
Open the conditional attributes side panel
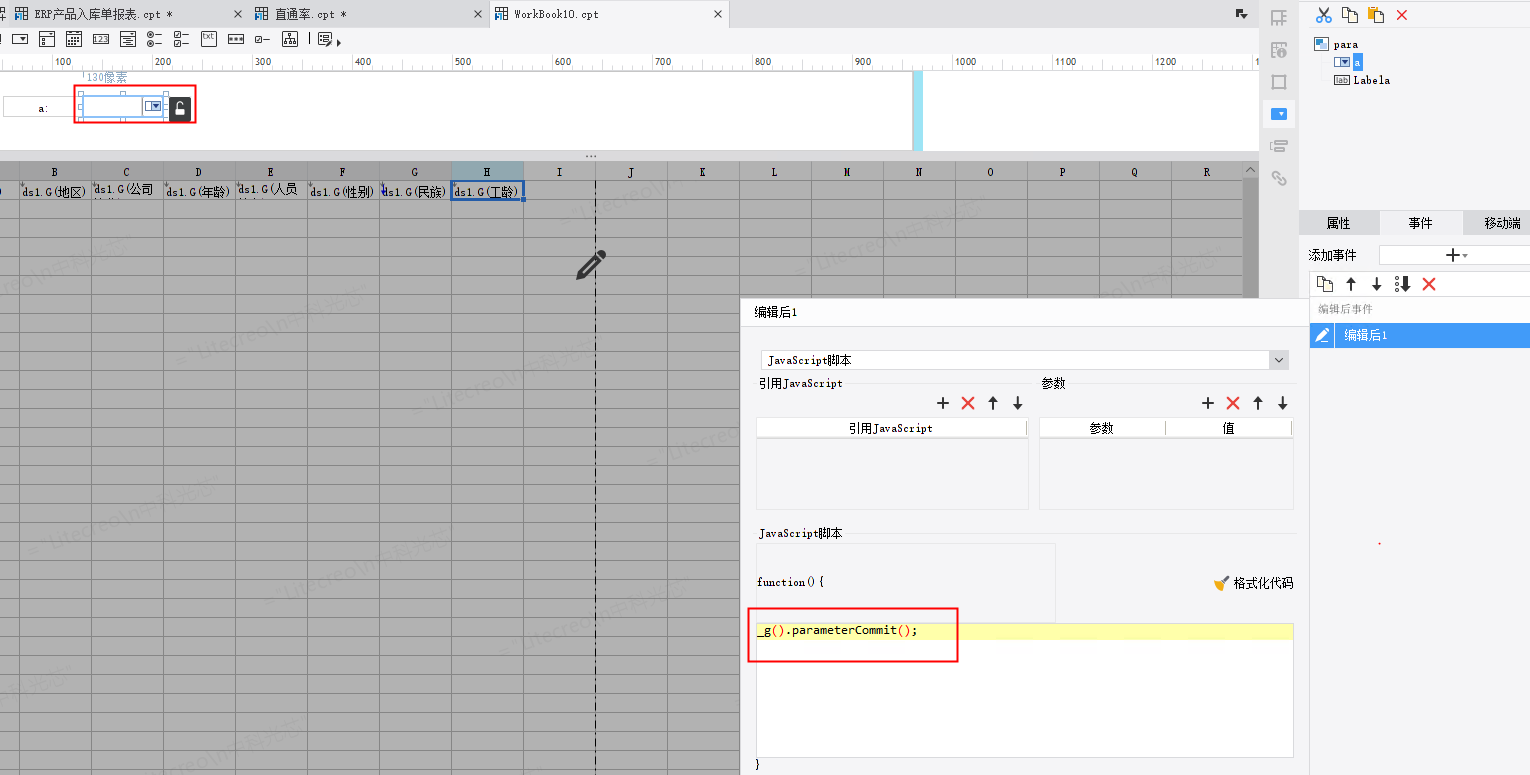[x=1278, y=146]
